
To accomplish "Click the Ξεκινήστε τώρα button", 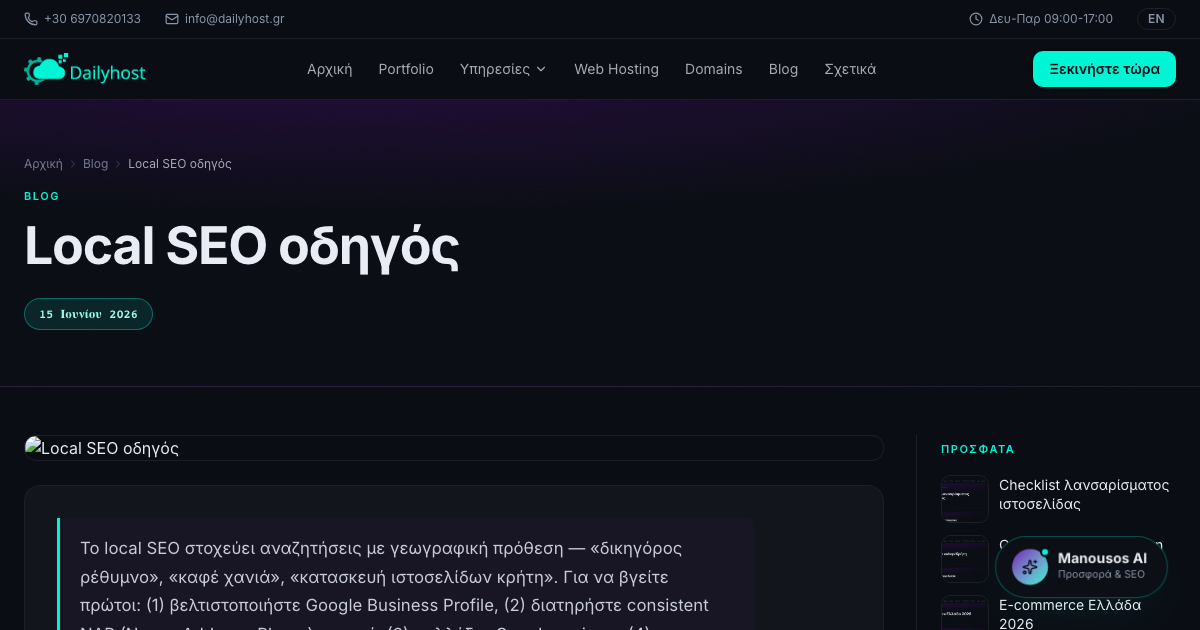I will (1104, 69).
